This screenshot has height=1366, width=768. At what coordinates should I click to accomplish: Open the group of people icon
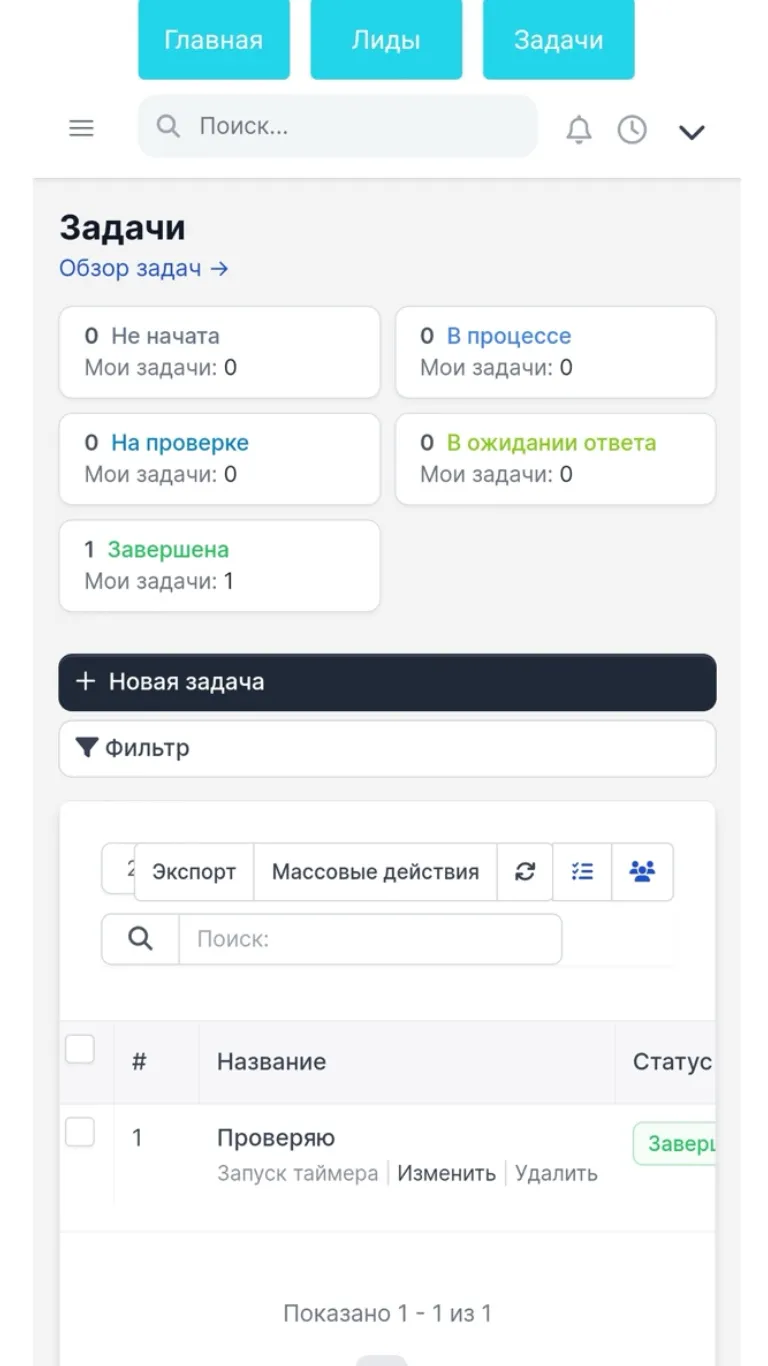tap(642, 872)
